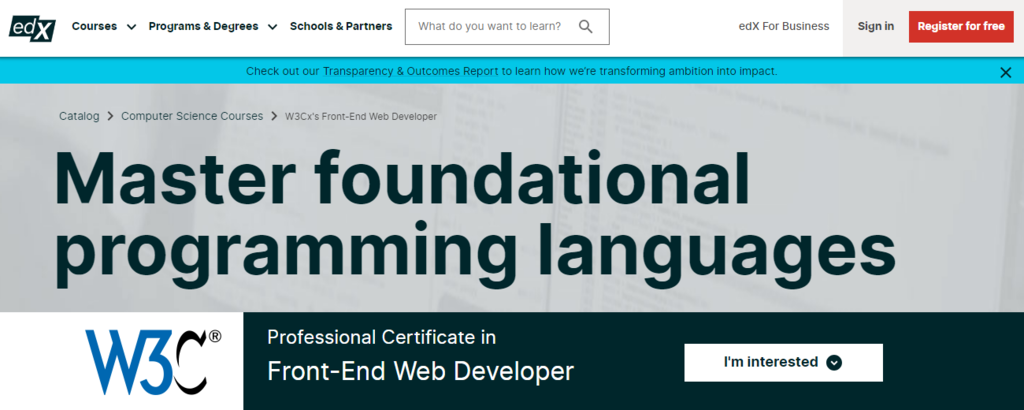The image size is (1024, 410).
Task: Click the Sign in button
Action: (876, 27)
